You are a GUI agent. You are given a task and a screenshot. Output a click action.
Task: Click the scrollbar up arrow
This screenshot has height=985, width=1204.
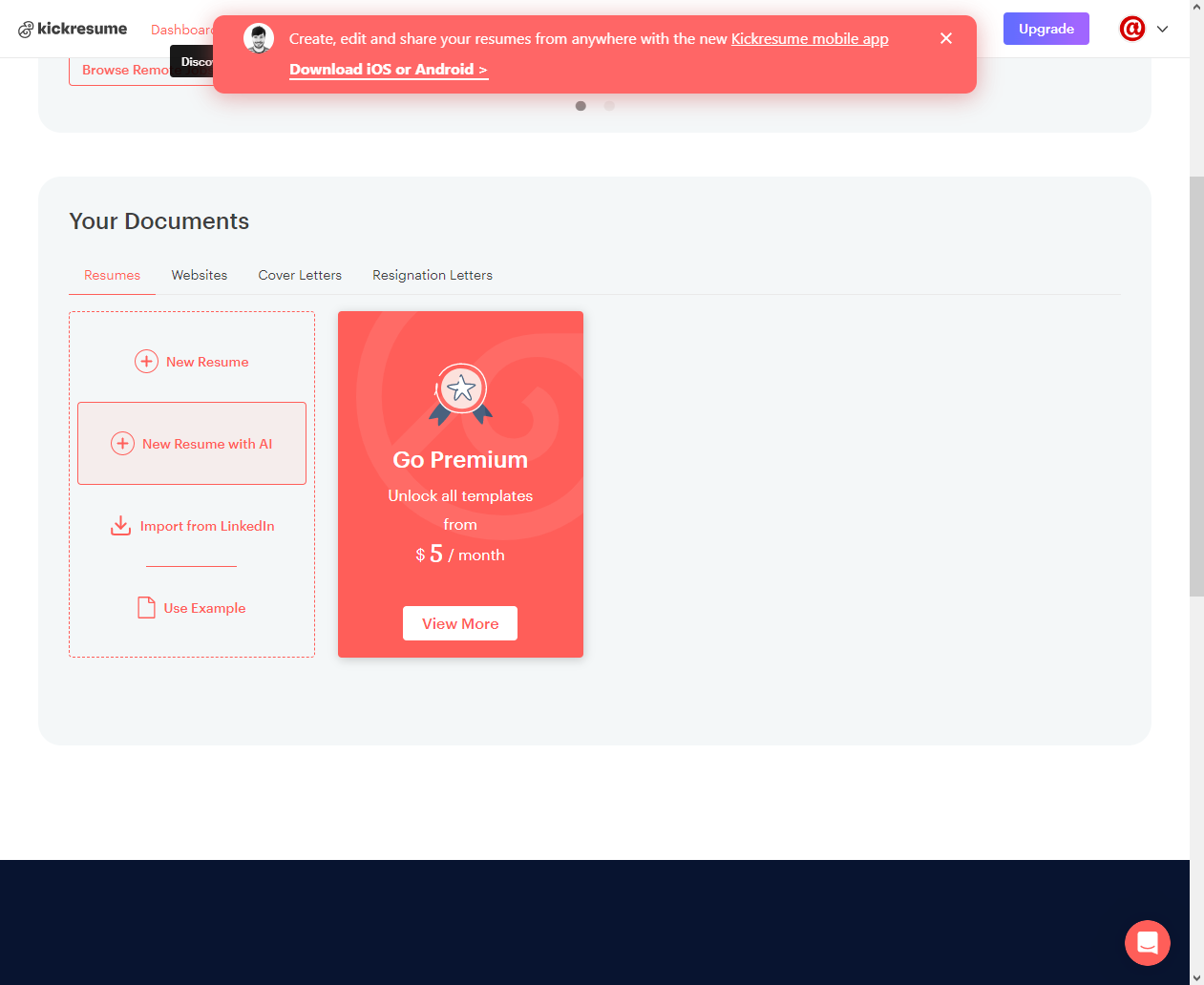coord(1196,7)
